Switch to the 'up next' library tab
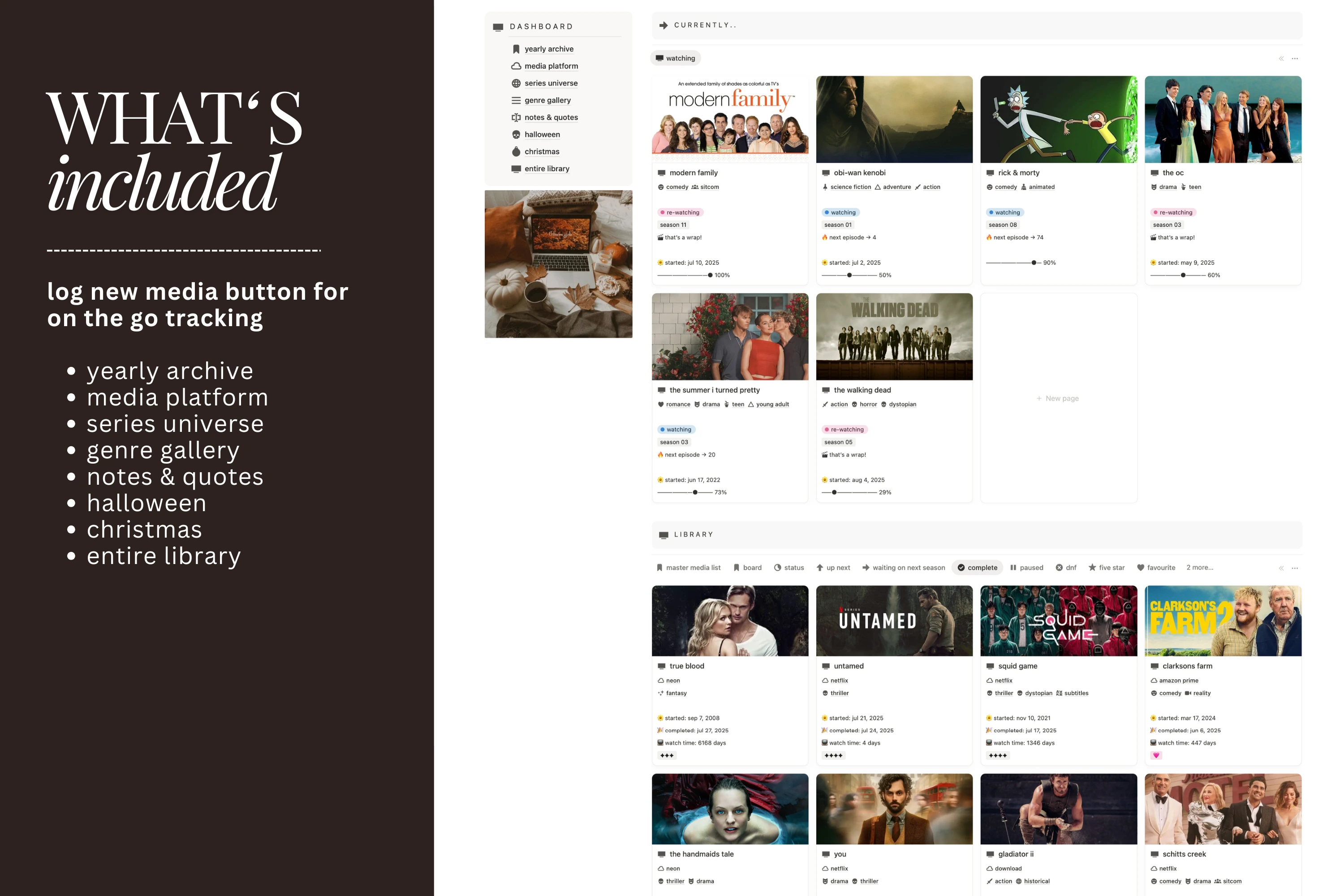The height and width of the screenshot is (896, 1344). pos(833,568)
